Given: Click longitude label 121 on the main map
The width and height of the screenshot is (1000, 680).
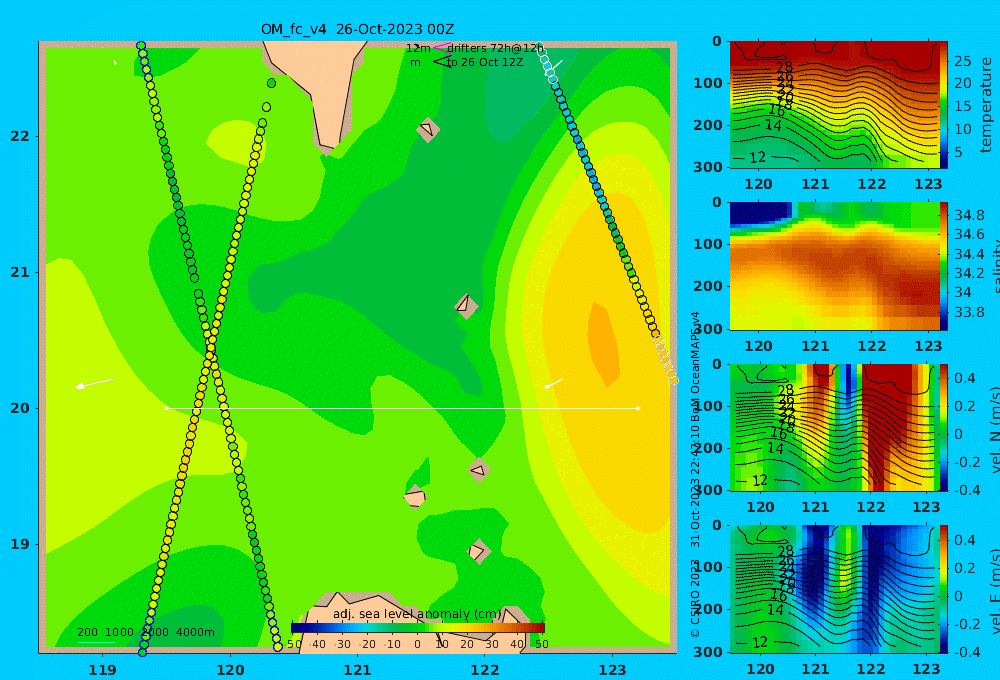Looking at the screenshot, I should [357, 670].
